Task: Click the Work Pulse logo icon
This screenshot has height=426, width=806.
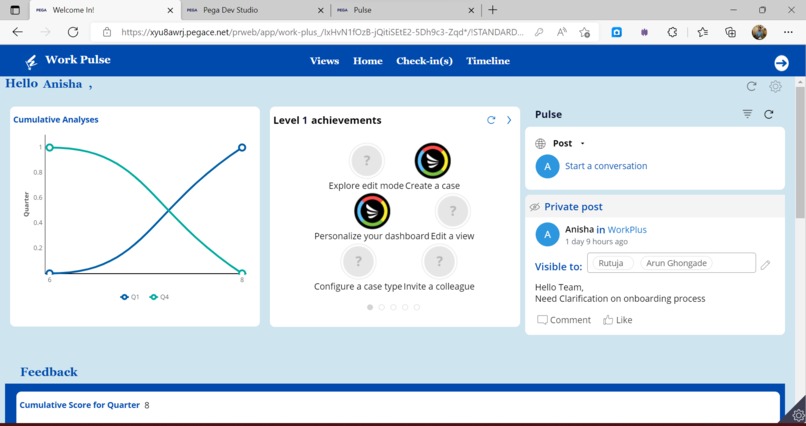Action: [x=31, y=62]
